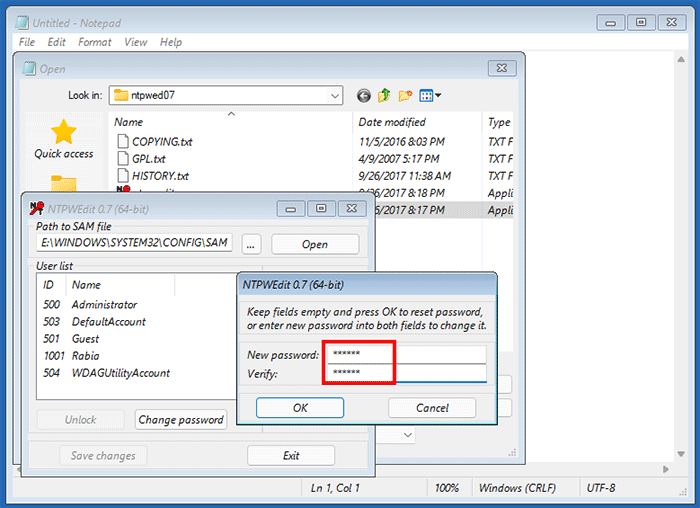
Task: Click the HISTORY.txt file icon
Action: tap(123, 175)
